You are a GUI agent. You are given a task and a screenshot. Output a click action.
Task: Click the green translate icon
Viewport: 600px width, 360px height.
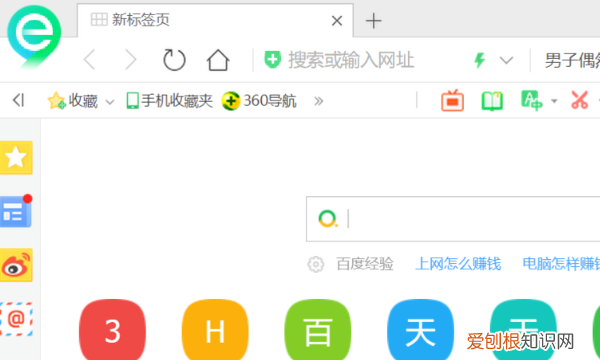click(x=532, y=101)
